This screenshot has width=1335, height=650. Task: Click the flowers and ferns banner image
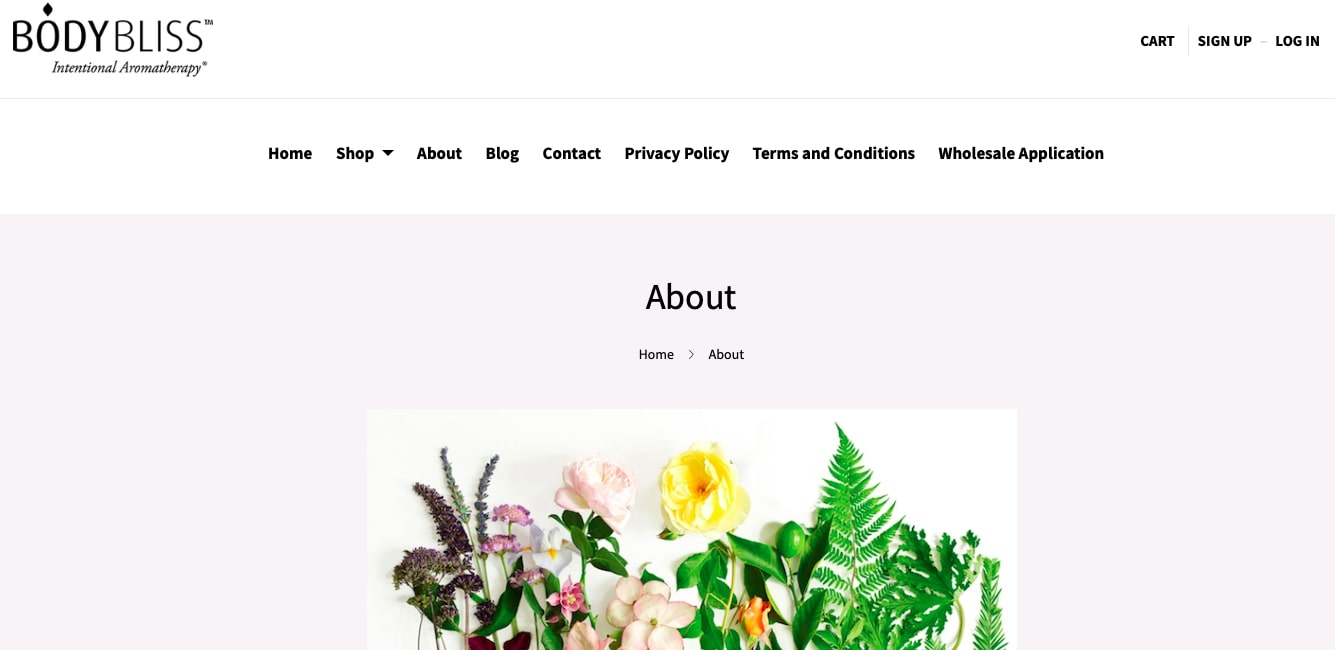click(x=691, y=529)
